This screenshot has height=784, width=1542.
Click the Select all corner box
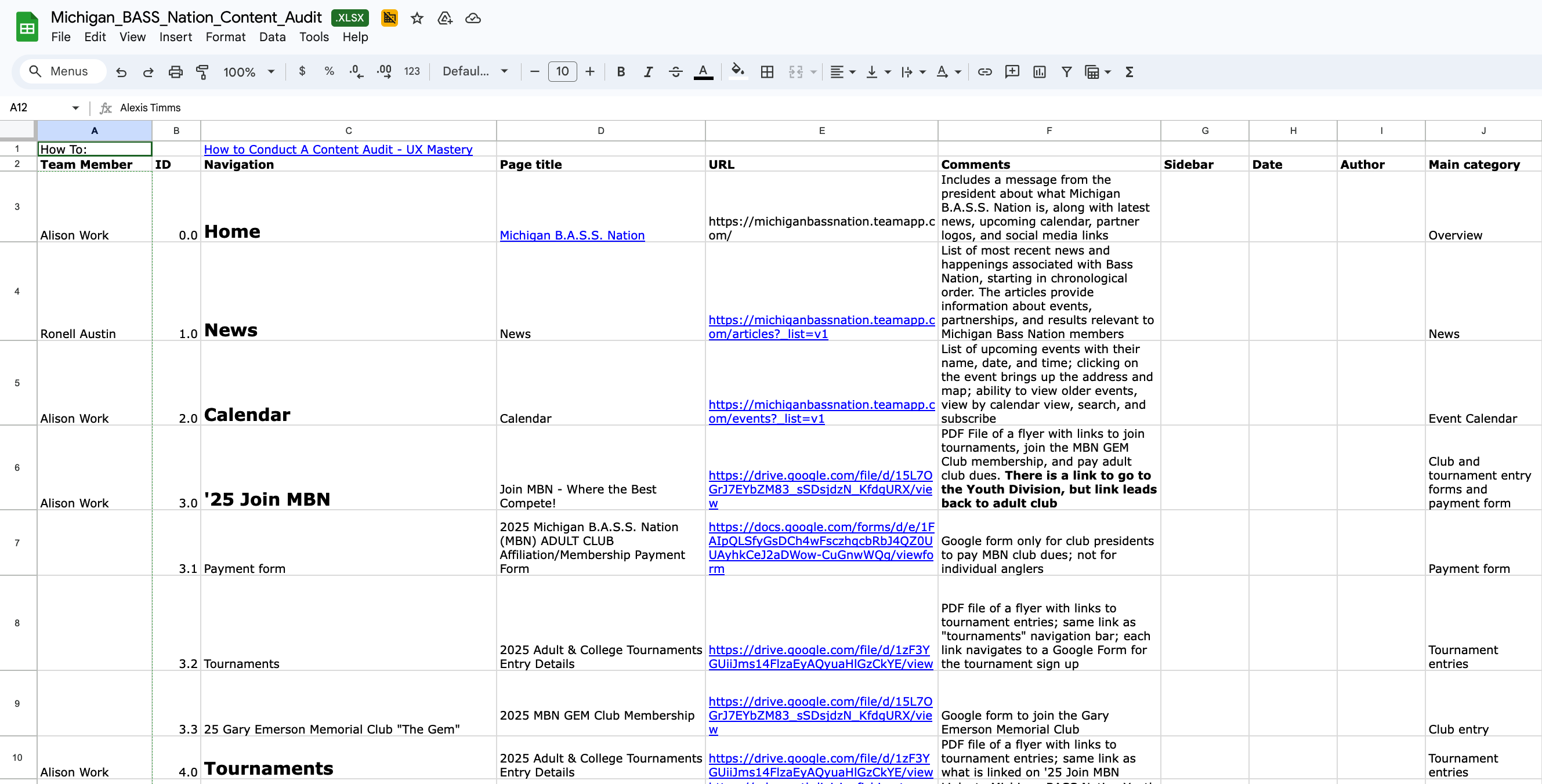(x=17, y=130)
